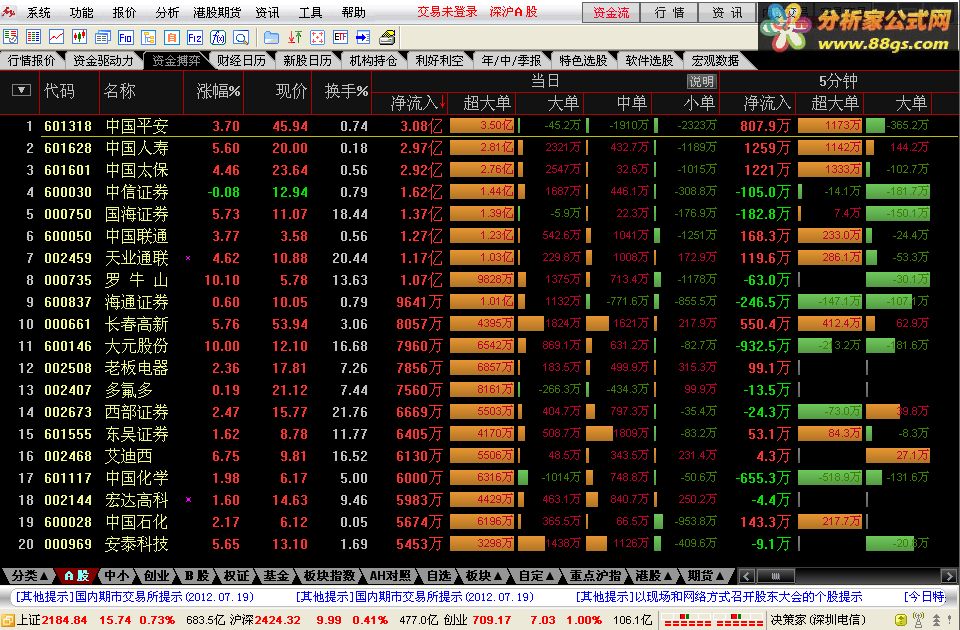Open the 分析 menu
Image resolution: width=960 pixels, height=630 pixels.
point(167,12)
